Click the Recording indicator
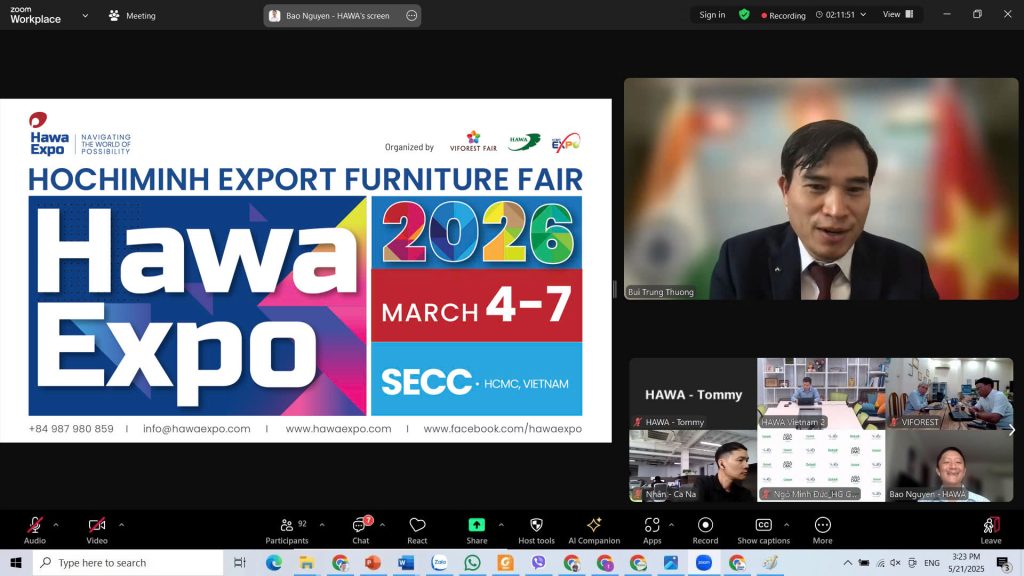This screenshot has width=1024, height=576. click(x=784, y=15)
